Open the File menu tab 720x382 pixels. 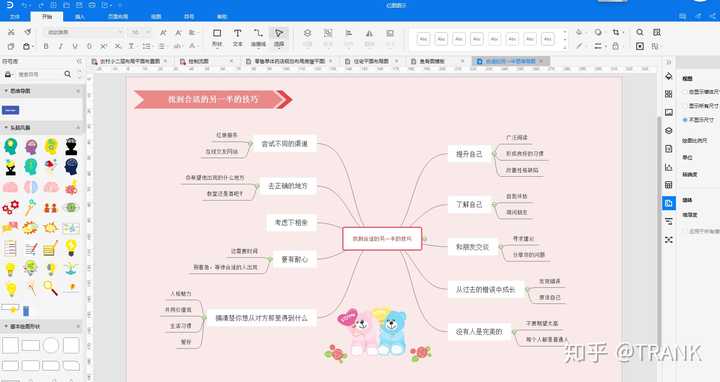pos(15,17)
